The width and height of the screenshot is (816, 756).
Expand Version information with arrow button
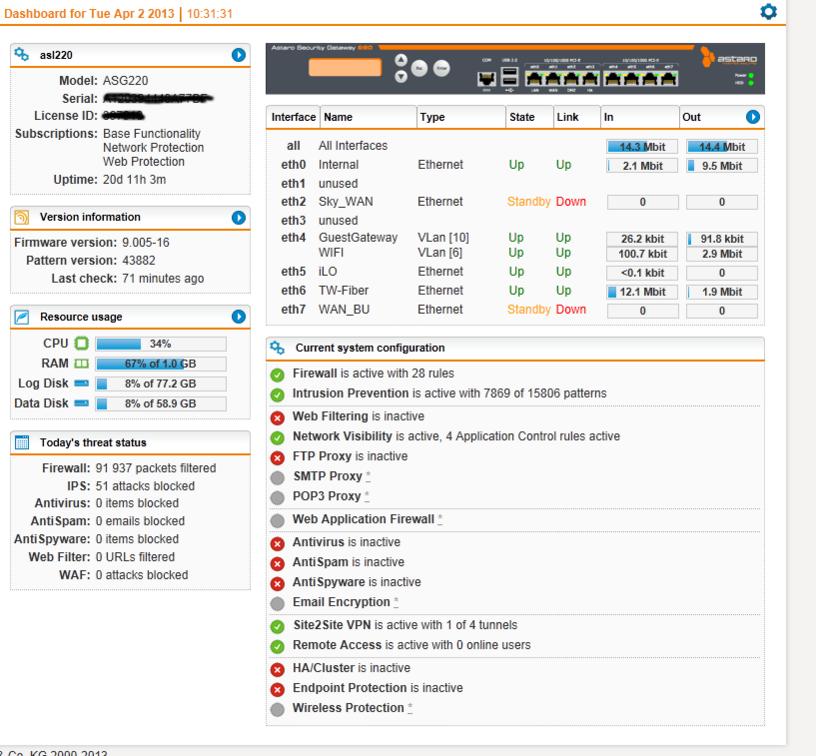[238, 217]
